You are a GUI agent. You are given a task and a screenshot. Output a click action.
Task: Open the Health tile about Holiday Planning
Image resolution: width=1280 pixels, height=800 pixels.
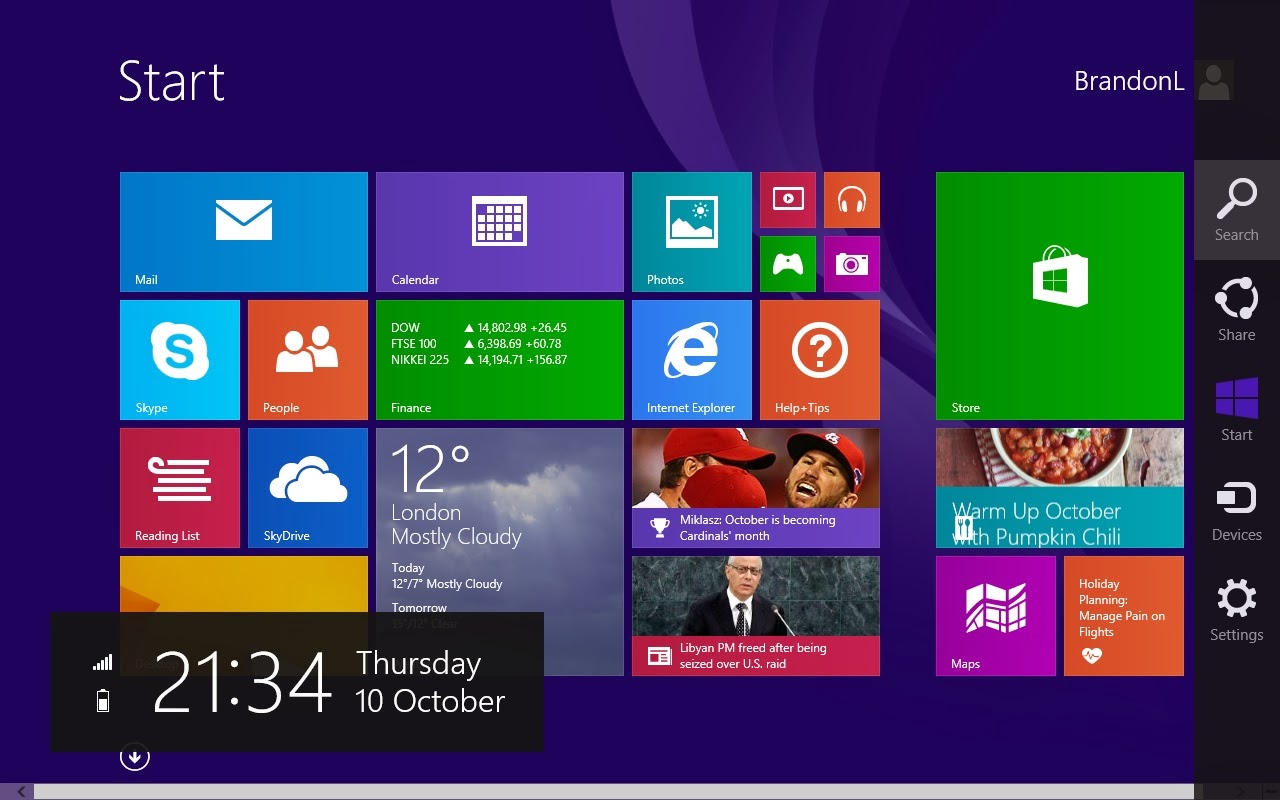click(x=1124, y=616)
